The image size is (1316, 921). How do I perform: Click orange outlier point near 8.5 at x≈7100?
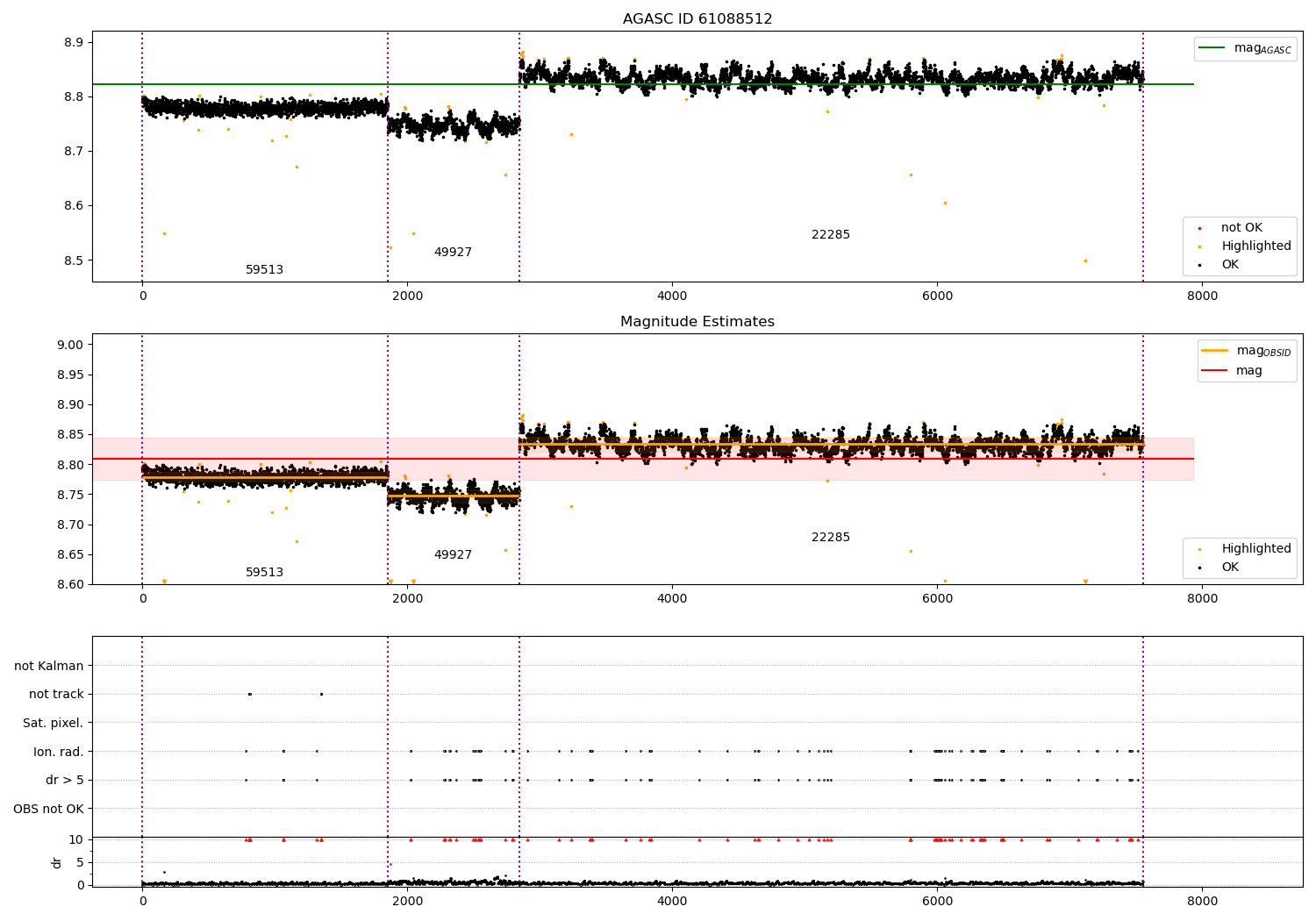tap(1085, 261)
